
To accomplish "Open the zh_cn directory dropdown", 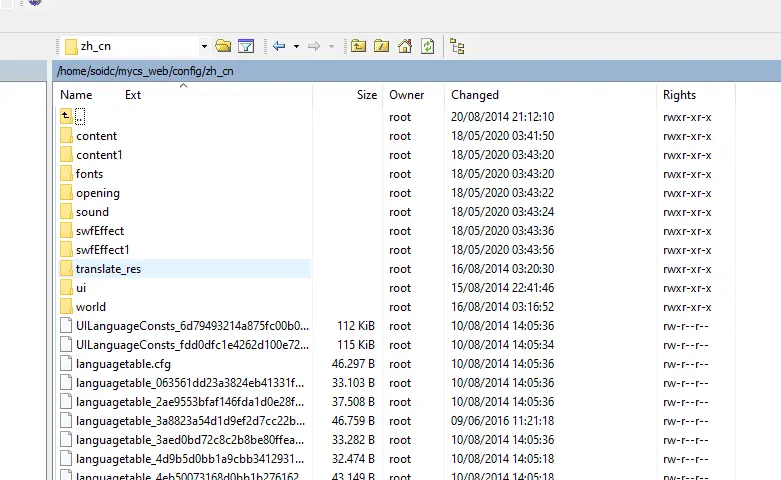I will 204,46.
